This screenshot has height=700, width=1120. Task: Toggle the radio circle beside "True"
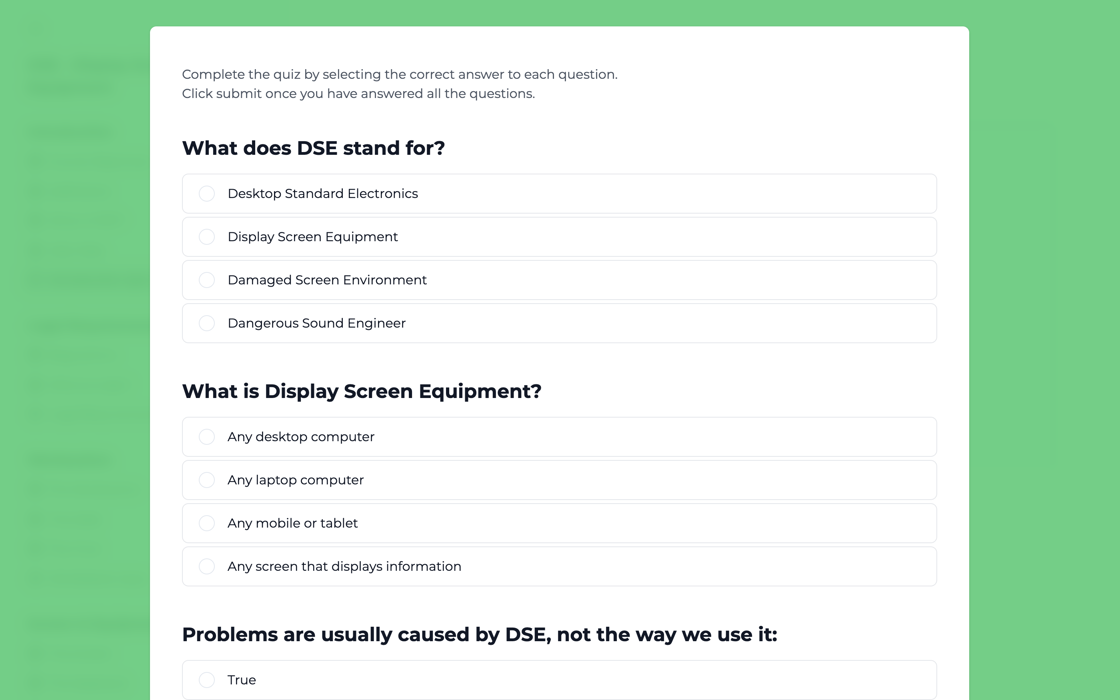click(x=206, y=680)
